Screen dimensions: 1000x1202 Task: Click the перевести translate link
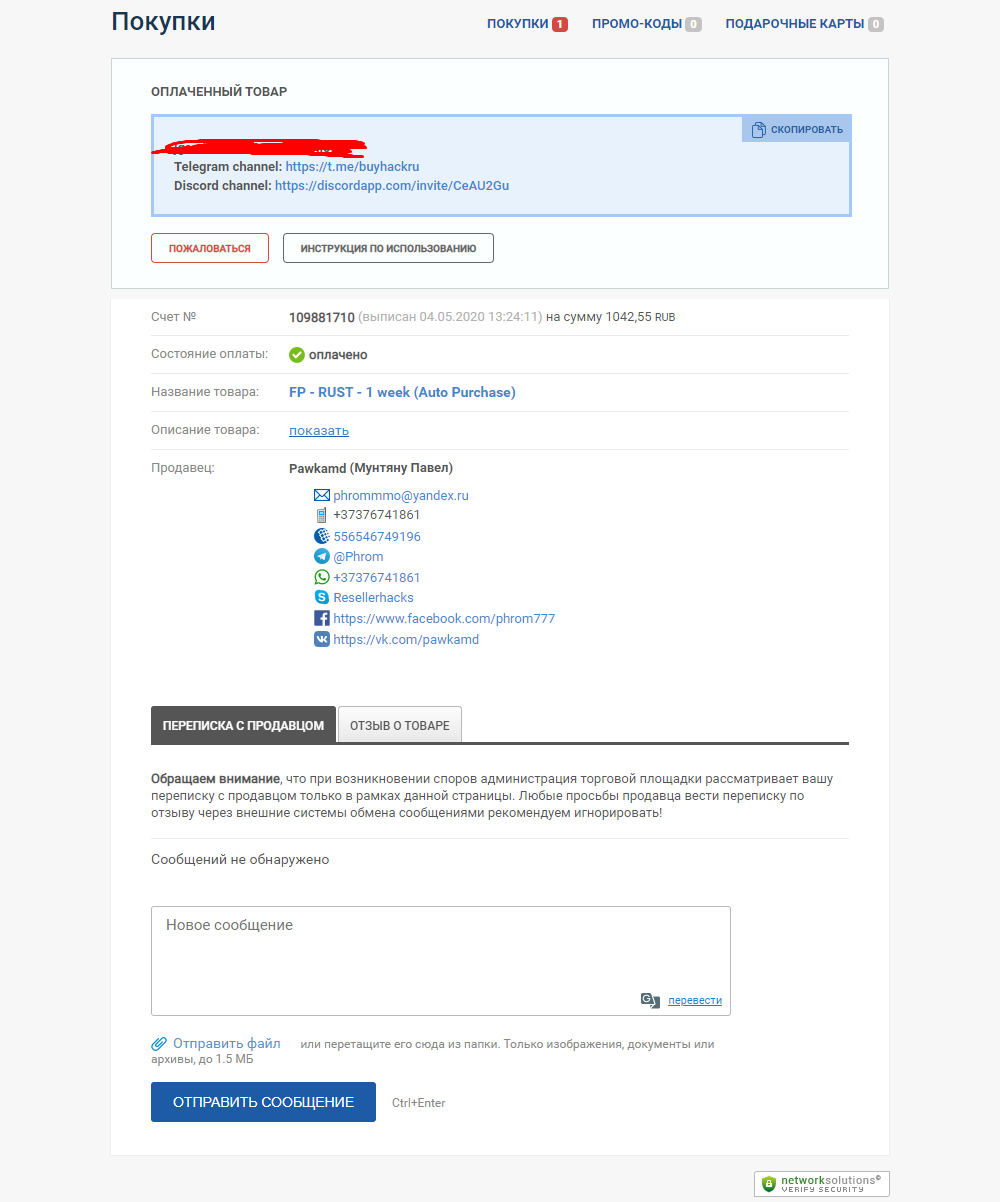tap(694, 1000)
